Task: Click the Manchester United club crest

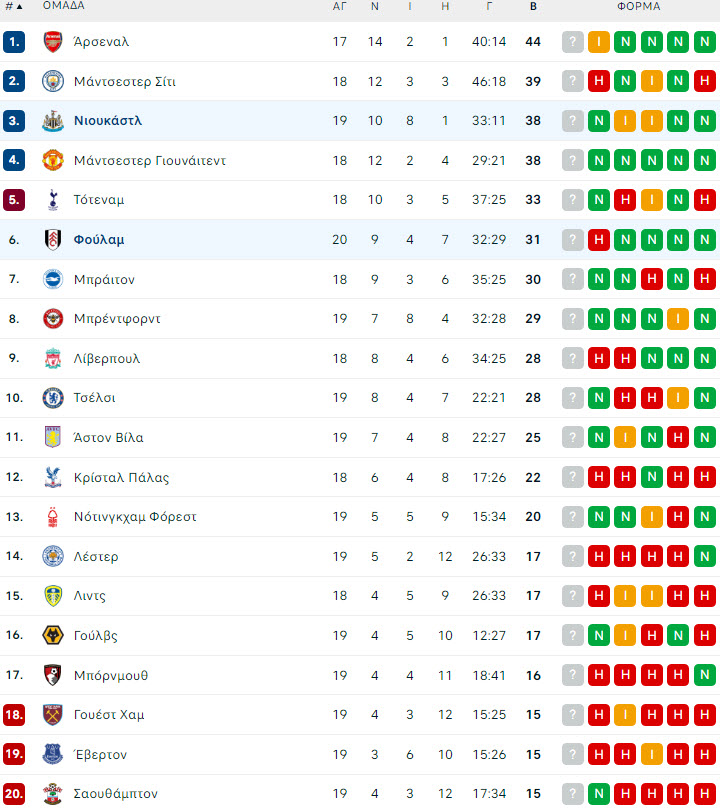Action: point(53,160)
